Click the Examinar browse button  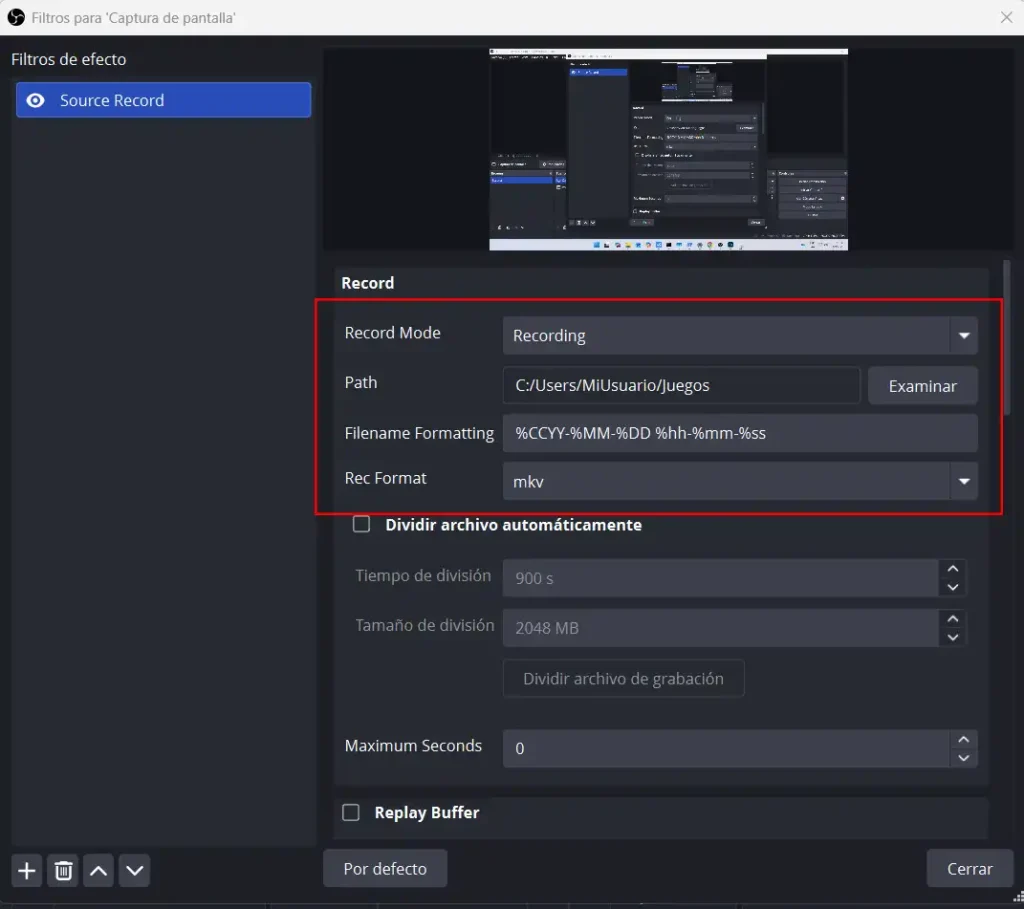923,386
